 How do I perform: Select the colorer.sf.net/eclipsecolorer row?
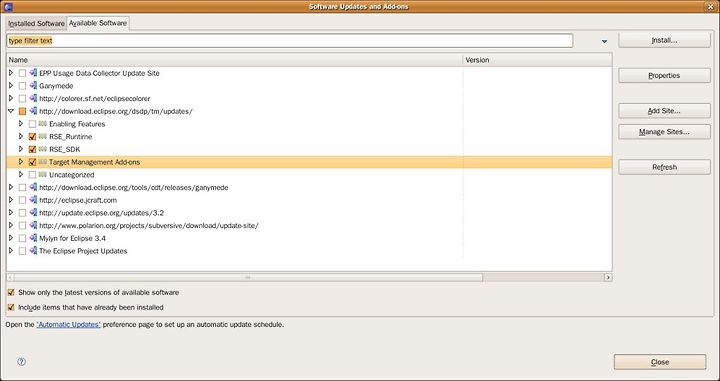[309, 98]
